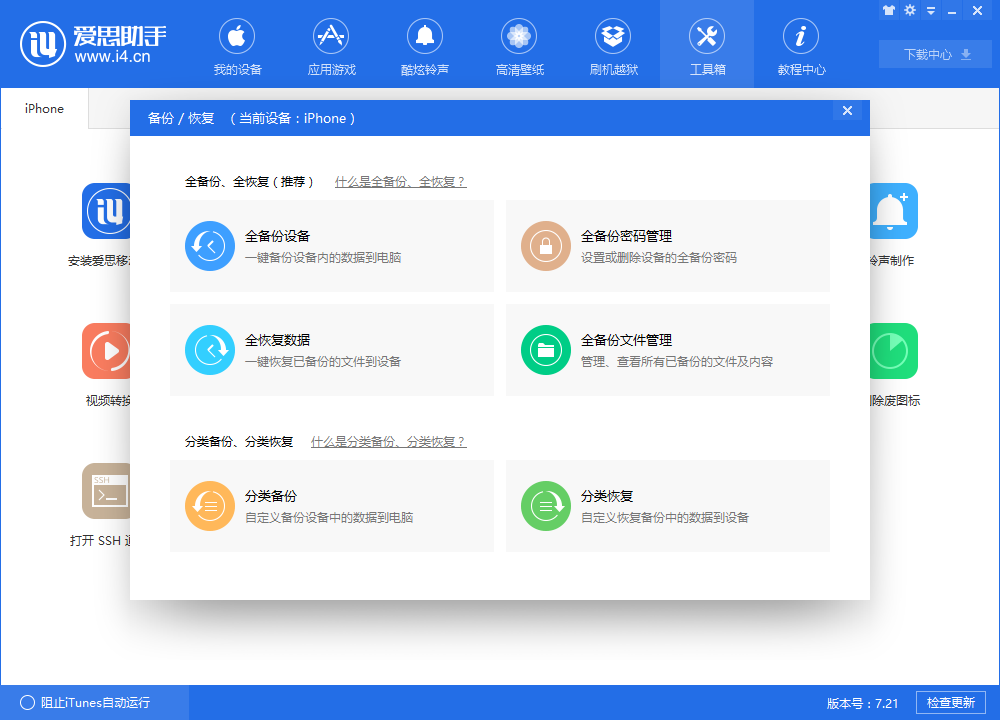1000x720 pixels.
Task: Open the 应用游戏 app store section
Action: [x=330, y=45]
